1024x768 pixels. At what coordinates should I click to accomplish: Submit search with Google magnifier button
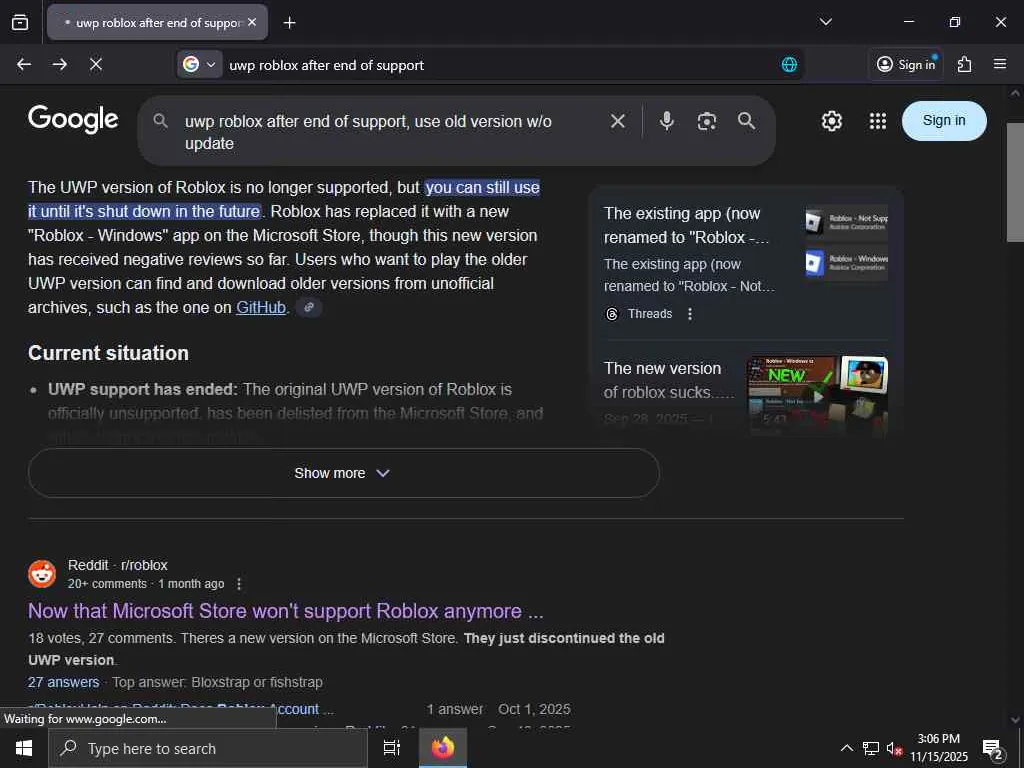pyautogui.click(x=746, y=121)
